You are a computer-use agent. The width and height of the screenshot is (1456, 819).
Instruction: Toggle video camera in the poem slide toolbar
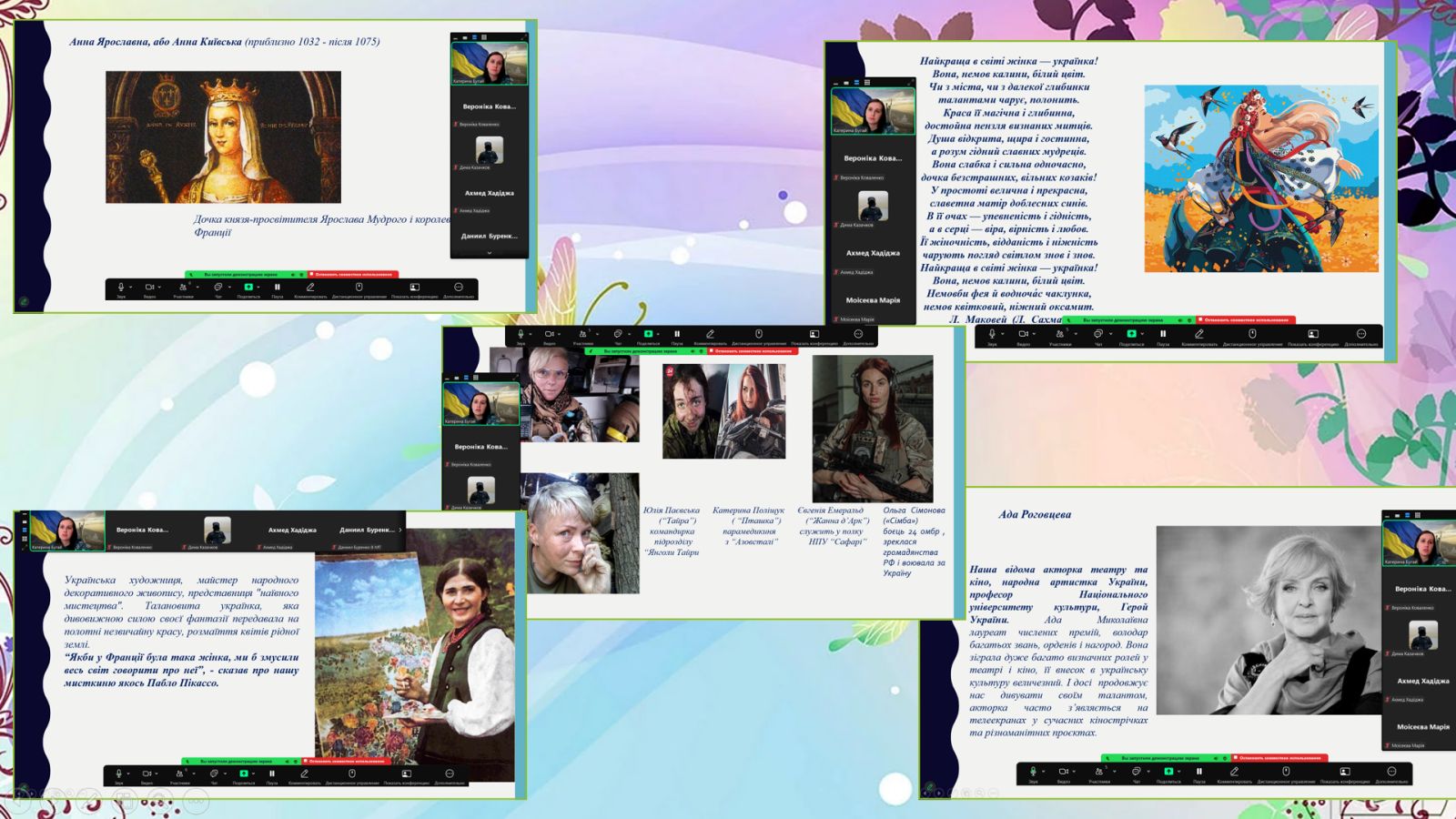coord(1023,334)
